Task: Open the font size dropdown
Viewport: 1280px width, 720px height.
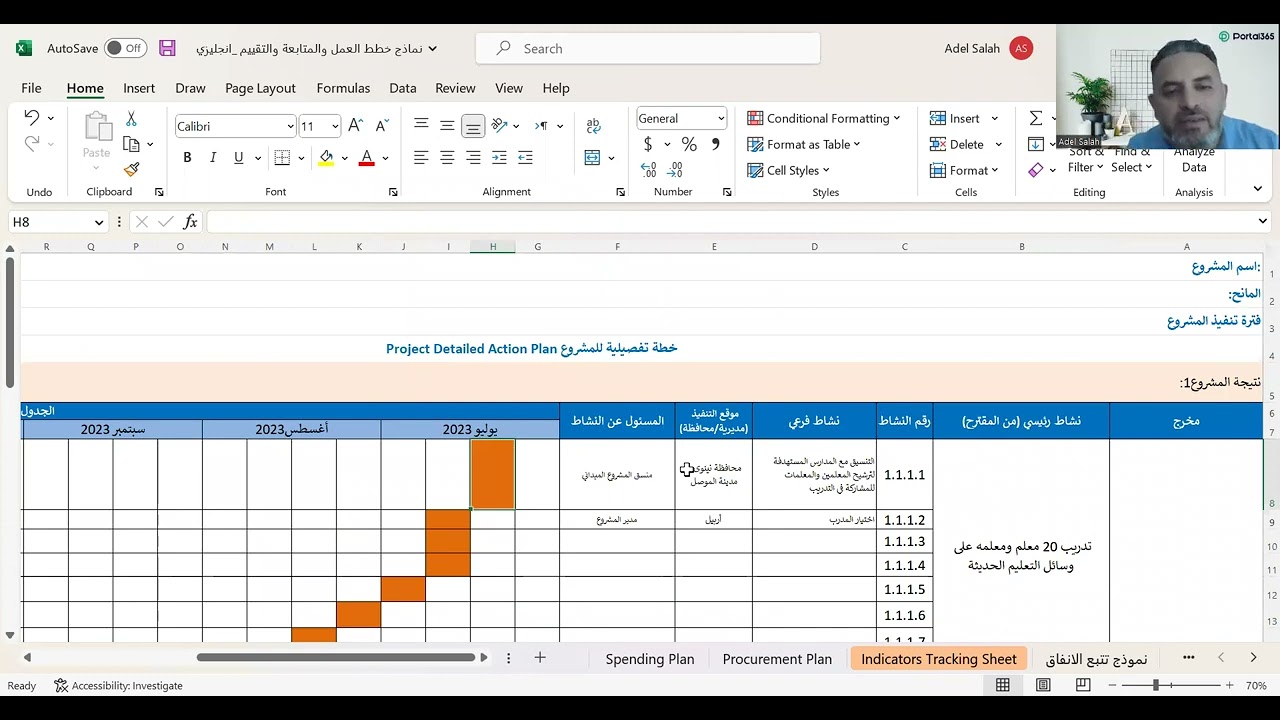Action: pos(335,126)
